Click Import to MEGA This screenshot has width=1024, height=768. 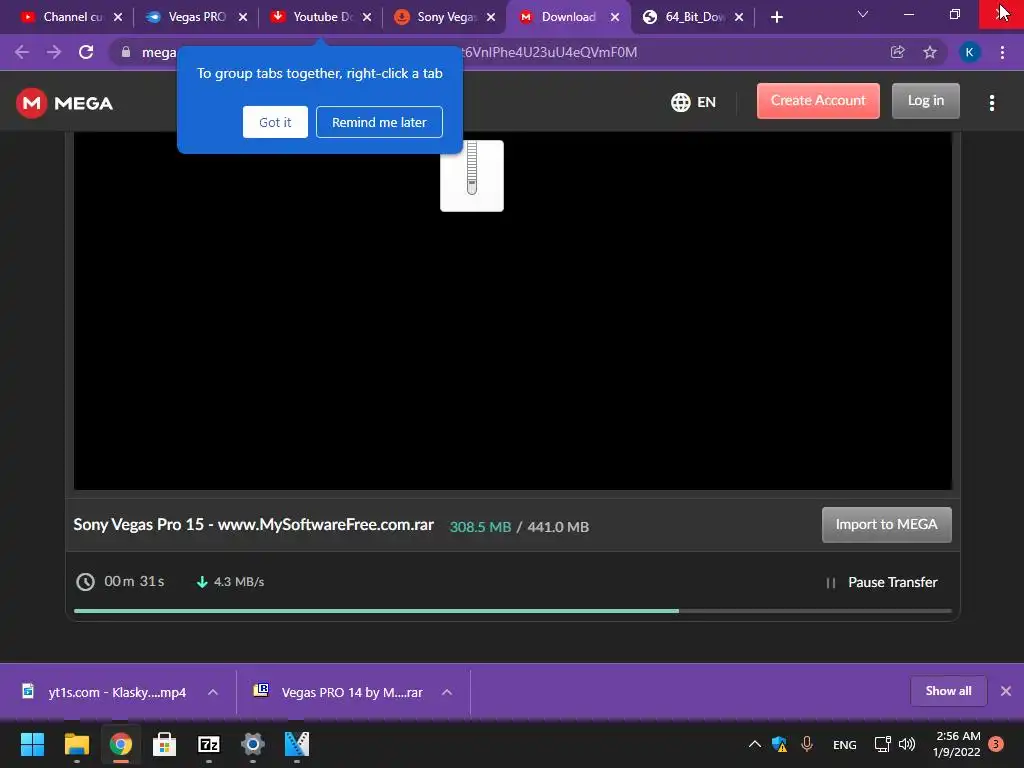tap(886, 524)
